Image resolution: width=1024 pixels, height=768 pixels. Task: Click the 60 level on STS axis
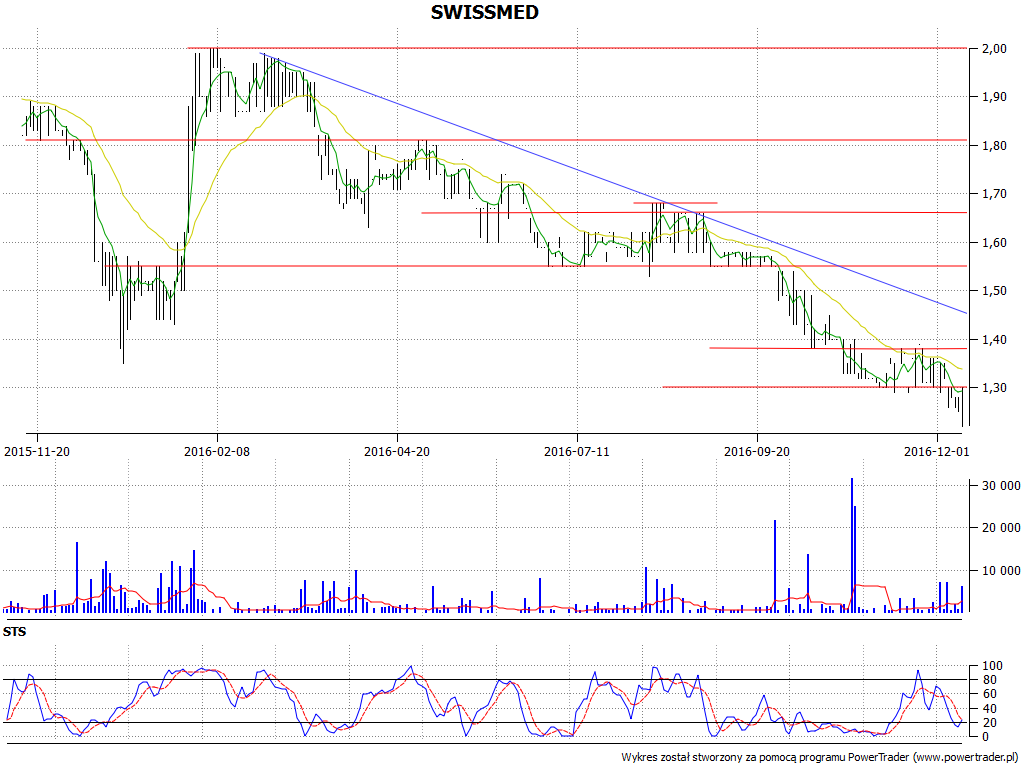[989, 694]
